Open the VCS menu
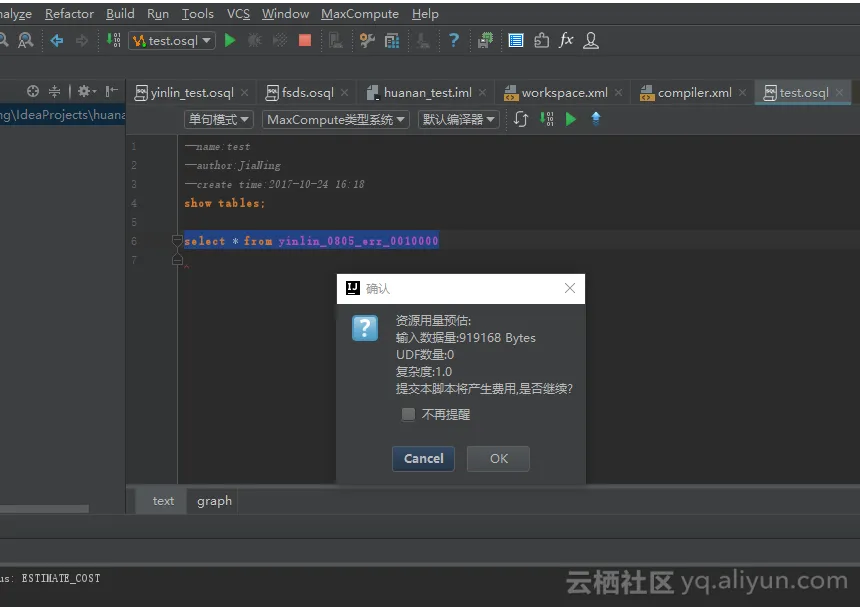This screenshot has width=860, height=607. [238, 14]
